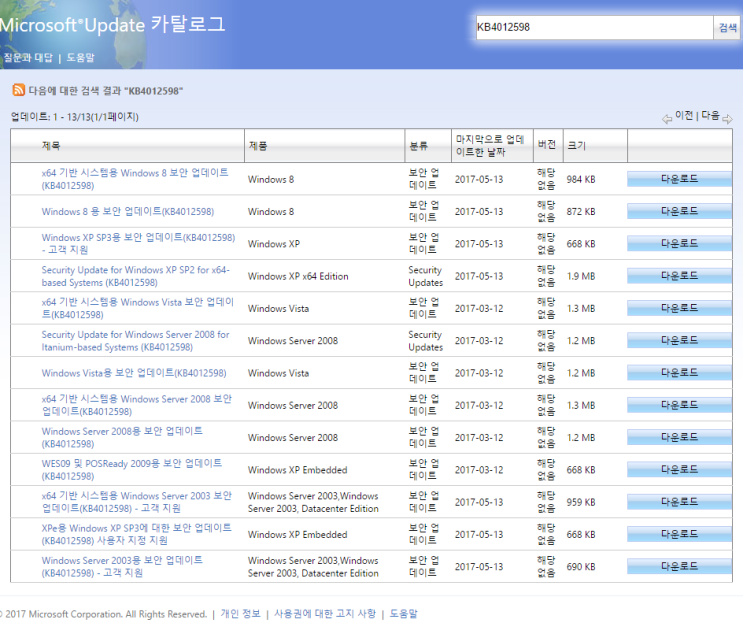Select the 984 KB size cell

pyautogui.click(x=581, y=180)
